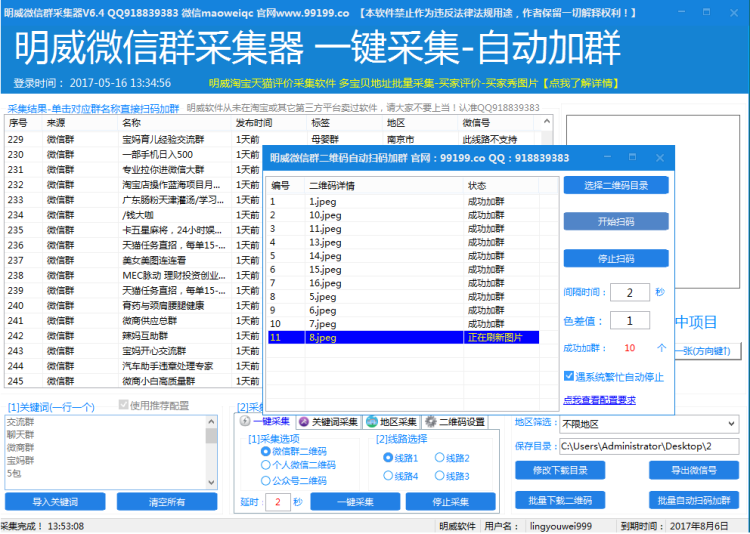750x534 pixels.
Task: Click the 编号 column header
Action: [x=287, y=186]
